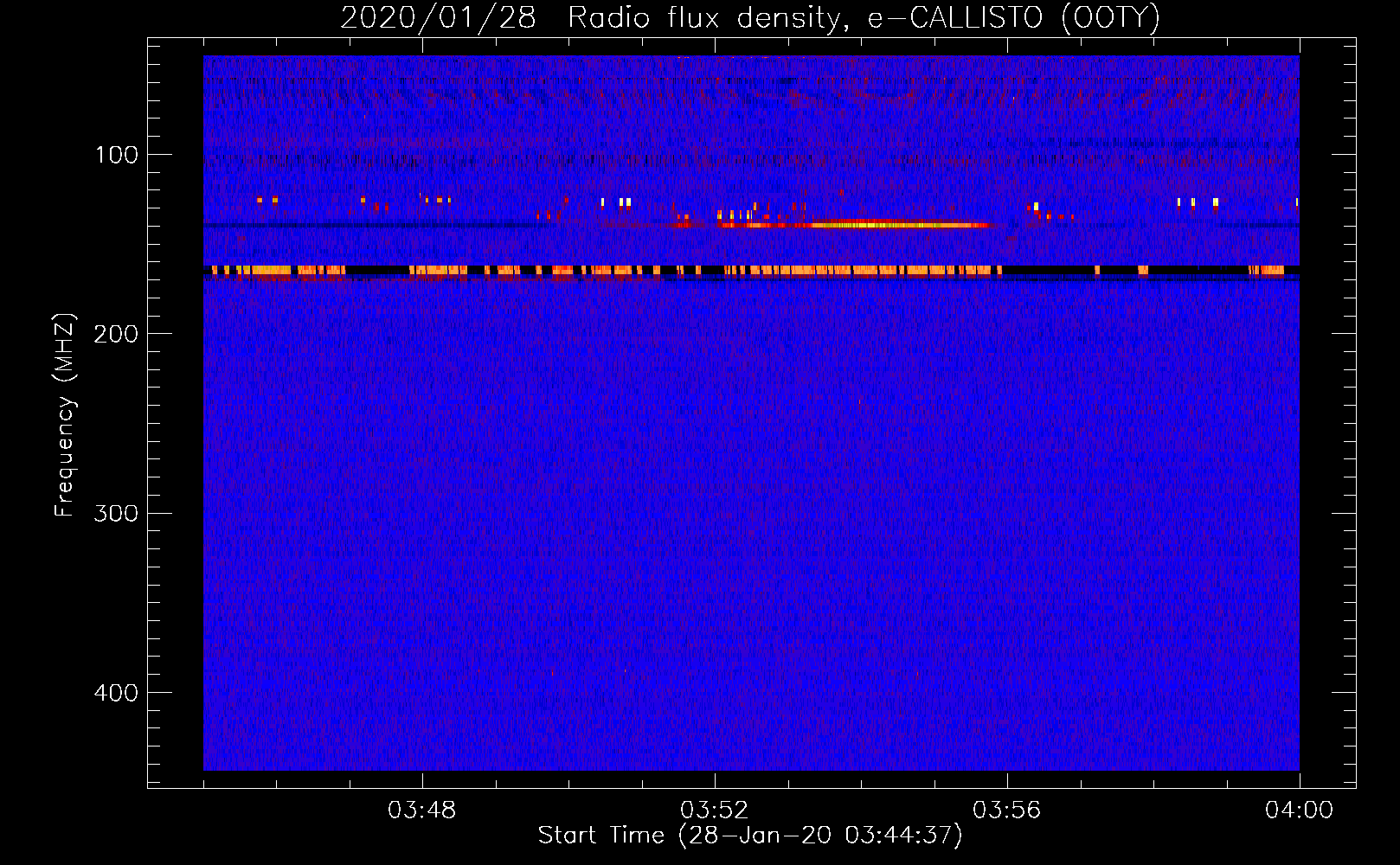Click the plot title '2020/01/28 Radio flux density'
Image resolution: width=1400 pixels, height=865 pixels.
pyautogui.click(x=750, y=17)
